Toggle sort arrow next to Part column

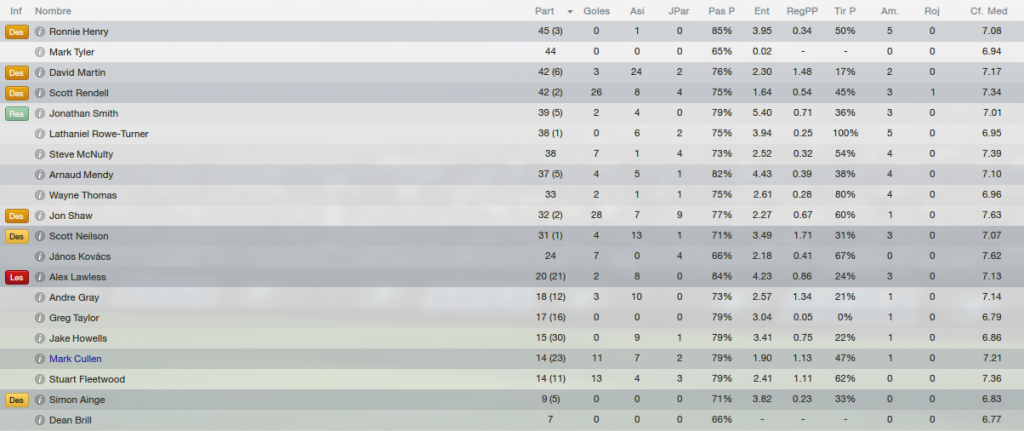[570, 12]
